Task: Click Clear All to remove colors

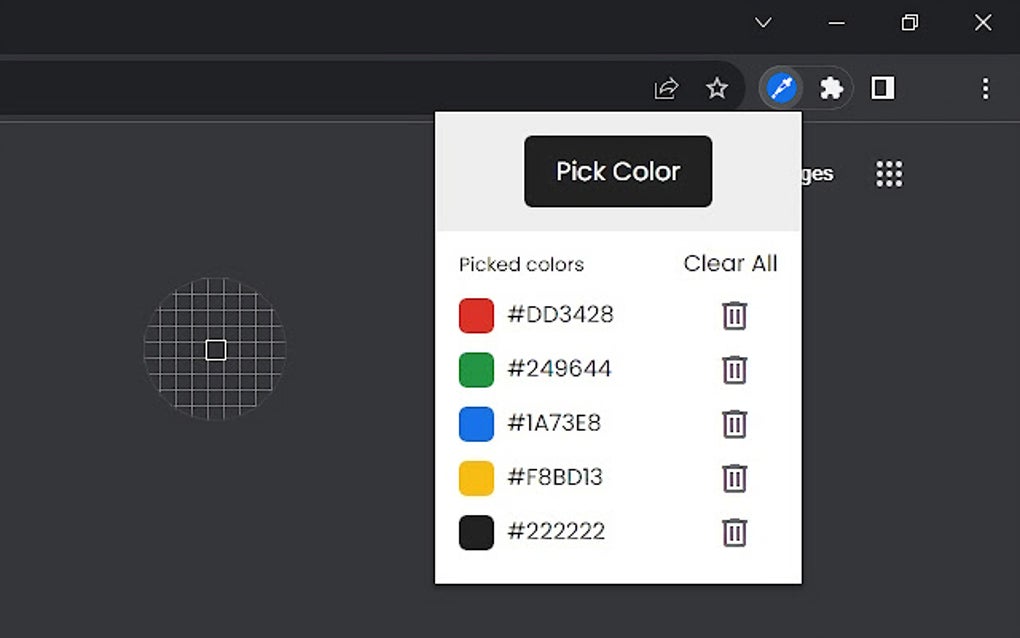Action: coord(730,264)
